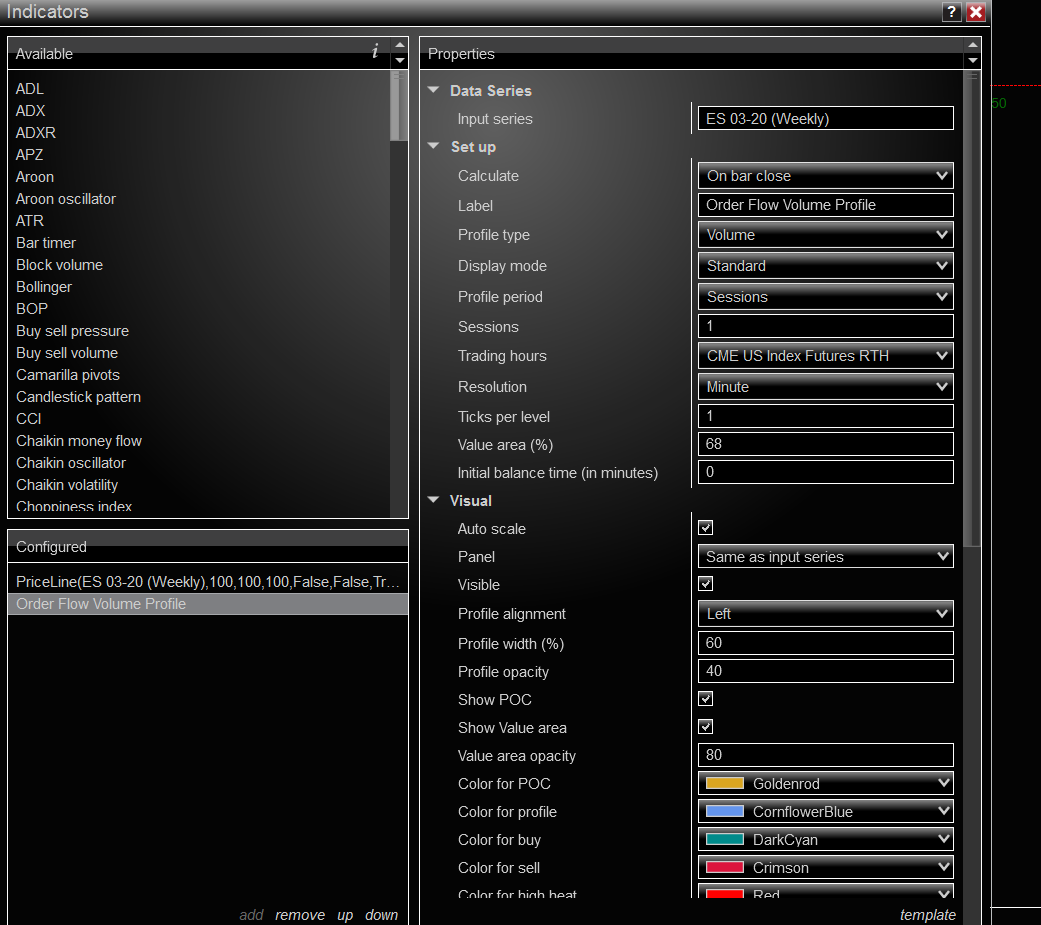Click the template link
This screenshot has width=1041, height=925.
tap(927, 915)
